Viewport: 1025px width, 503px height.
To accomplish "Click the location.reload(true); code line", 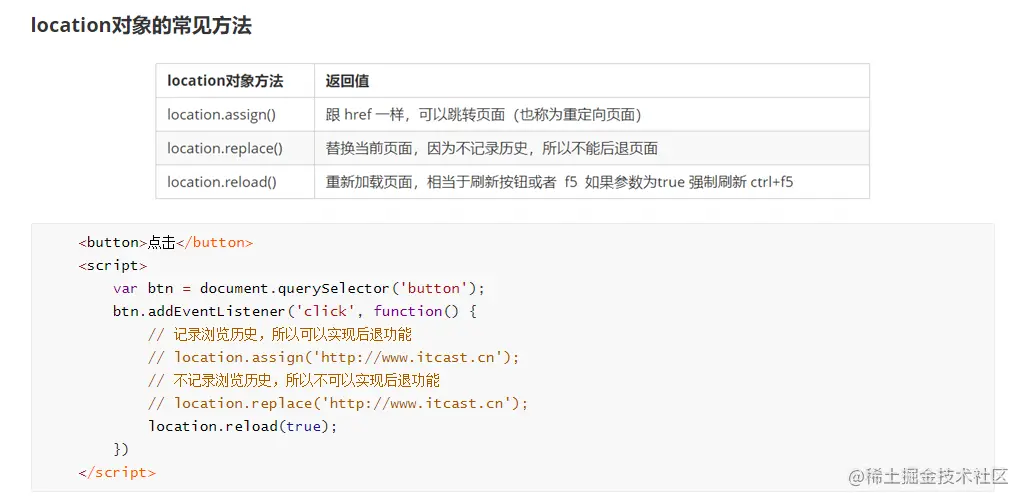I will point(243,426).
